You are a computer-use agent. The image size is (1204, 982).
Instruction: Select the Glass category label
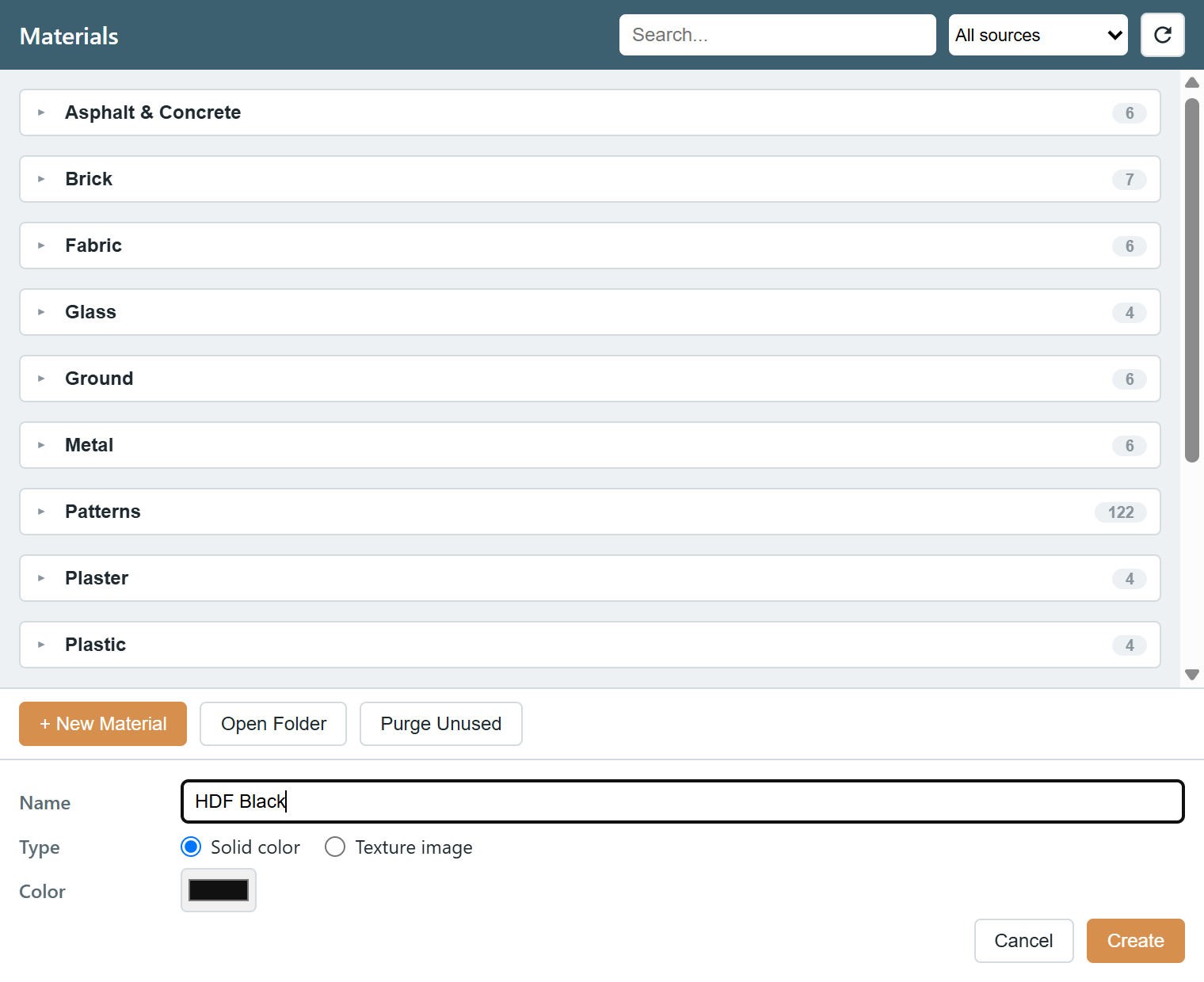pyautogui.click(x=90, y=312)
